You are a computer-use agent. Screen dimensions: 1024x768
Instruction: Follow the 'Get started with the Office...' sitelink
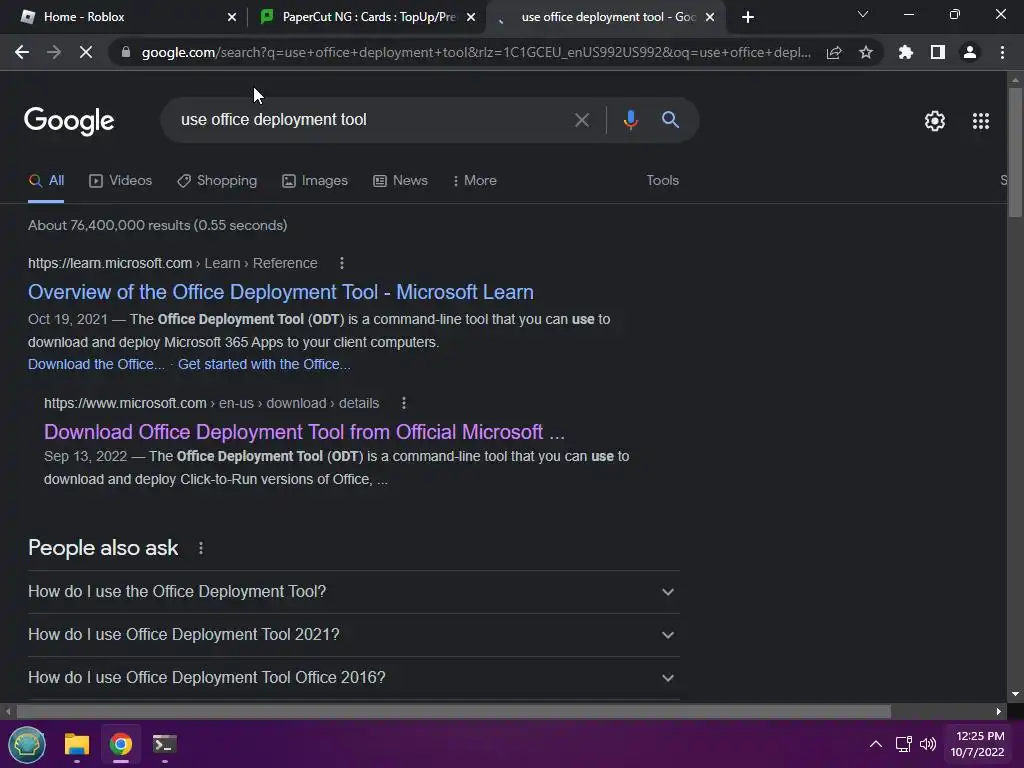[264, 364]
